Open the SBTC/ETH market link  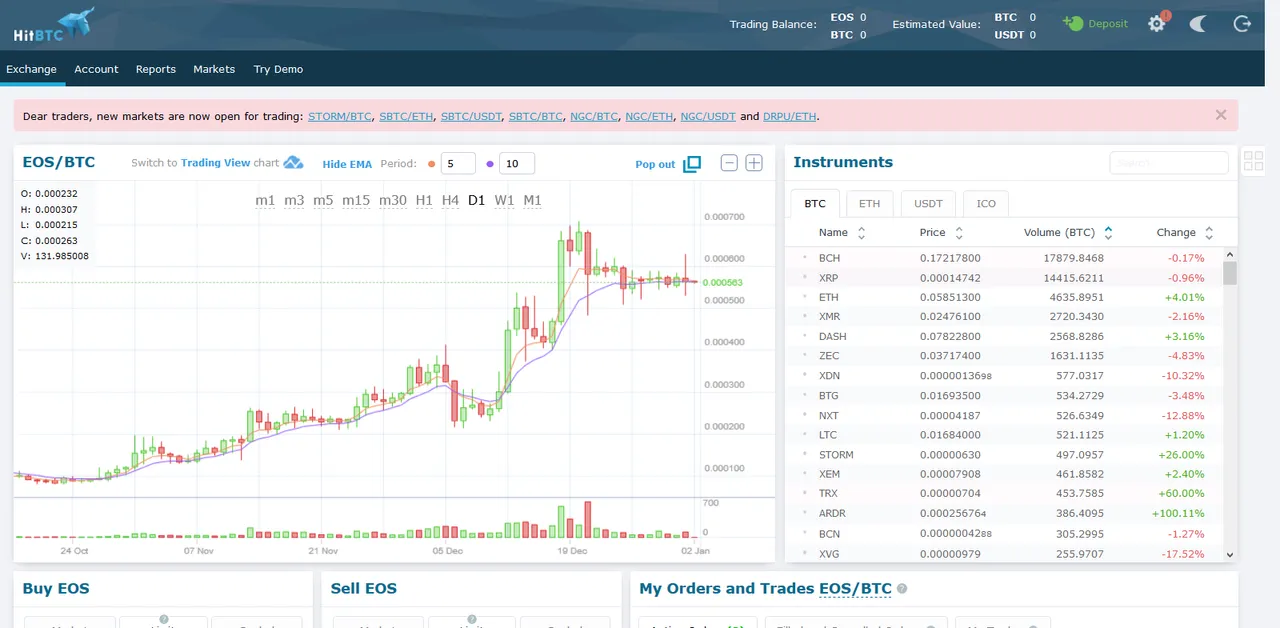tap(406, 116)
